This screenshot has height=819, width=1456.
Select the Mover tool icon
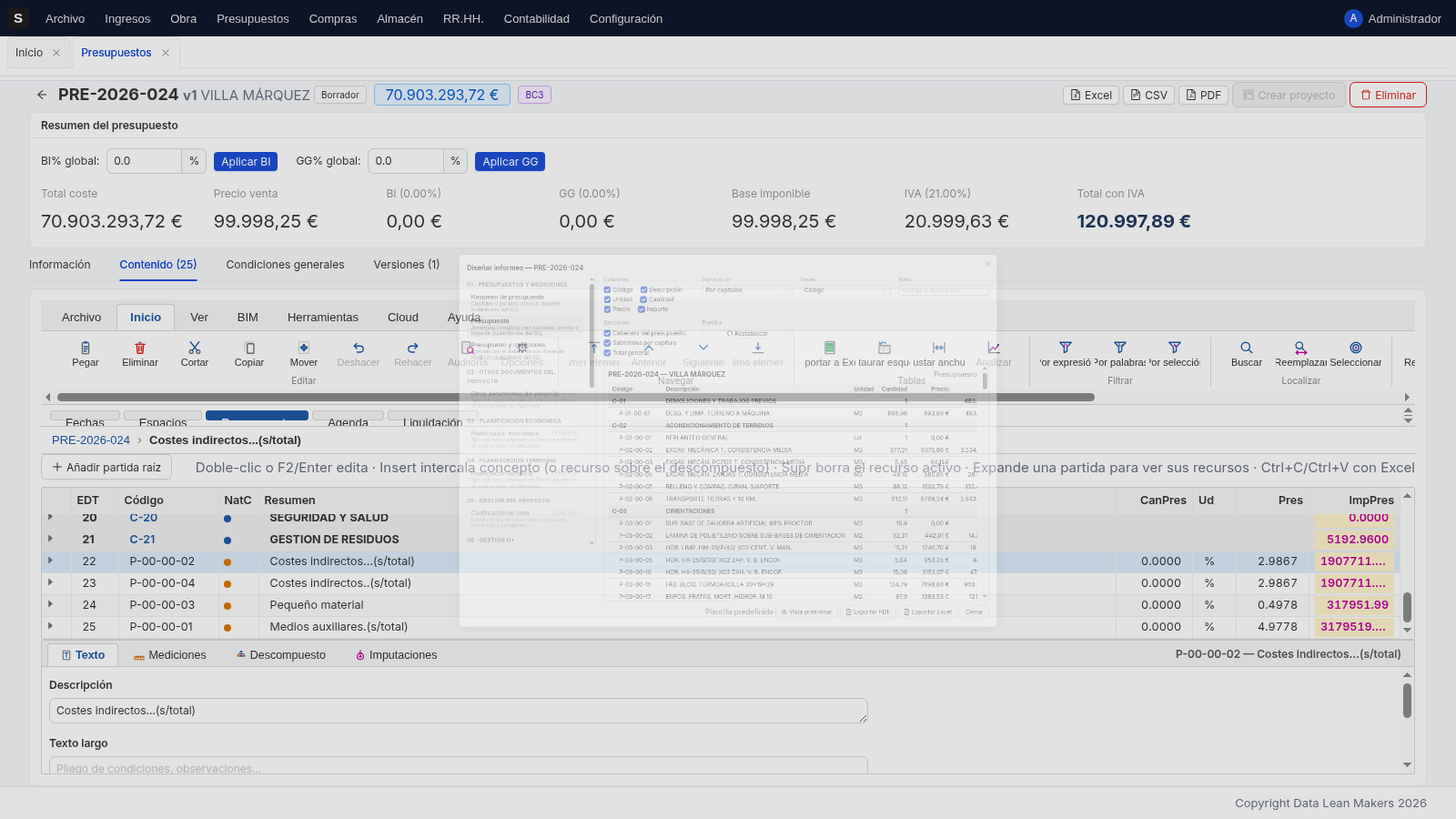[x=304, y=348]
